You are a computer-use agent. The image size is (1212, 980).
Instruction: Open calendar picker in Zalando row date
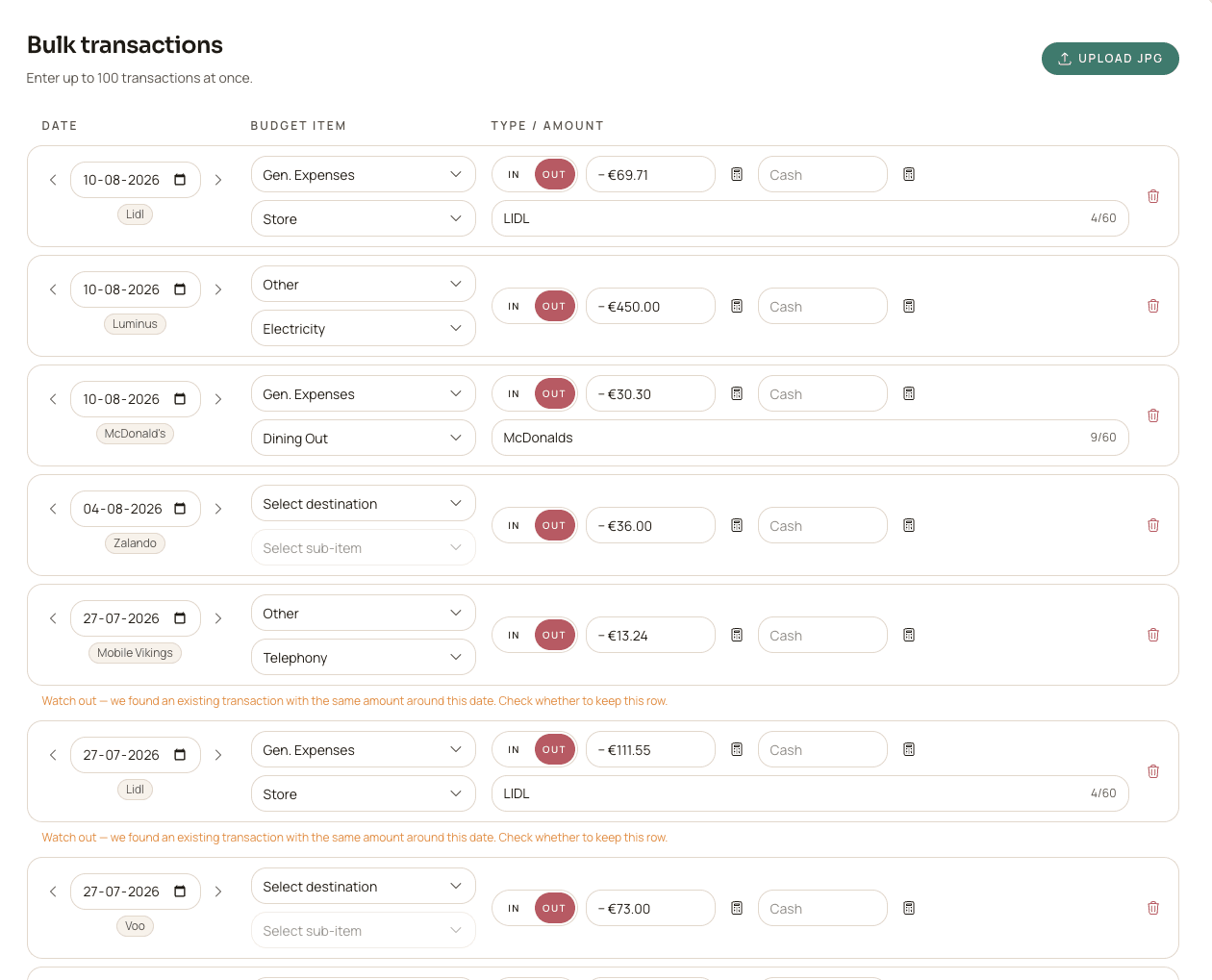click(x=180, y=509)
